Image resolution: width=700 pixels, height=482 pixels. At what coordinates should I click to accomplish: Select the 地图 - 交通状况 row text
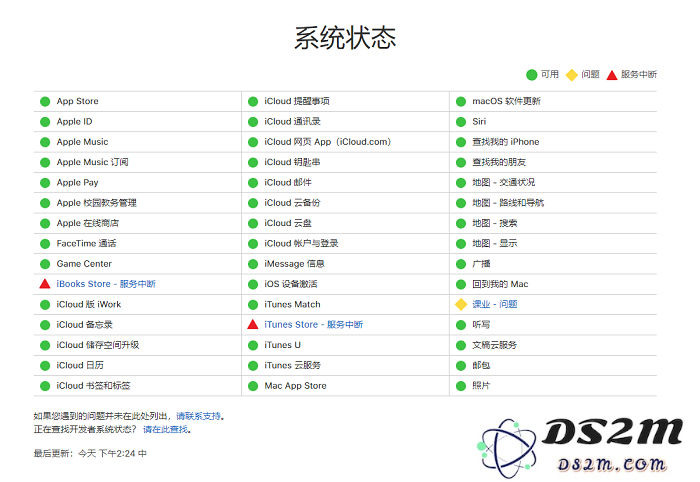504,183
